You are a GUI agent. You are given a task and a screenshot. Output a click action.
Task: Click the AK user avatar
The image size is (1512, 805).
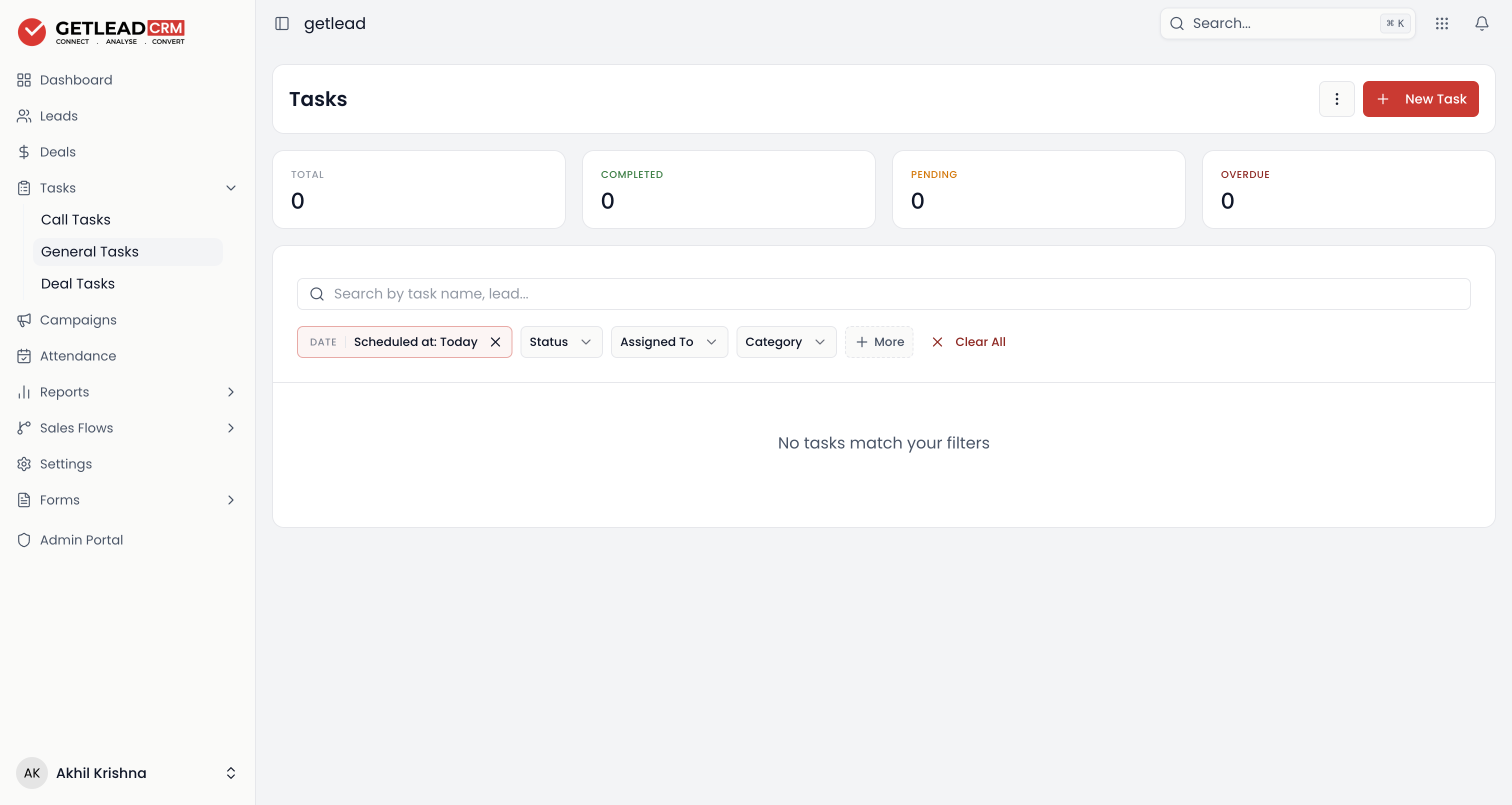point(31,772)
